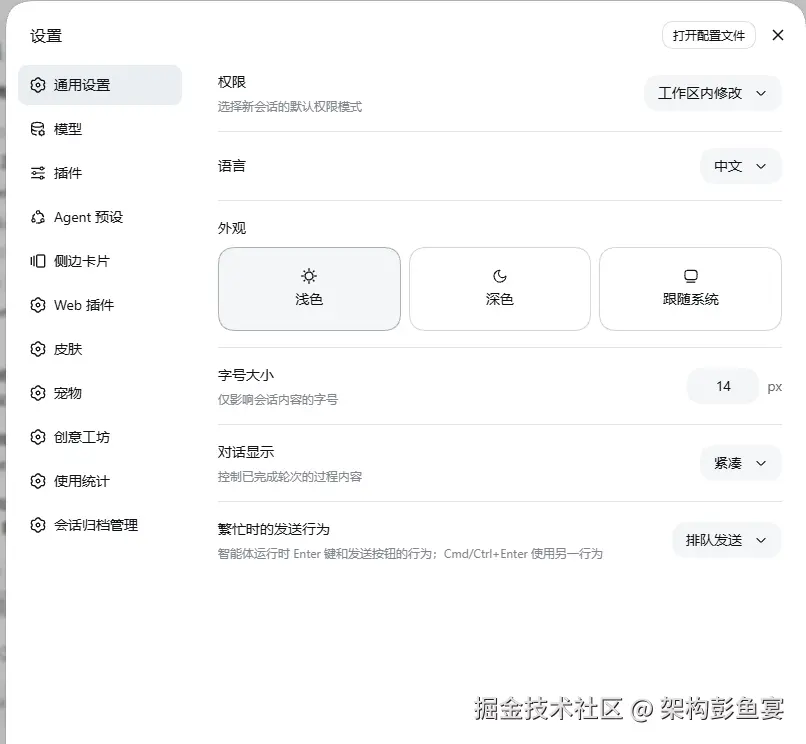Click the gear icon beside 宠物
The image size is (806, 744).
tap(38, 393)
